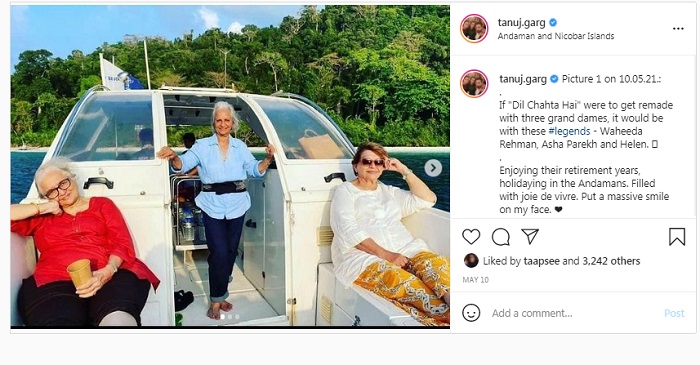
Task: Open comments via the speech bubble icon
Action: (x=500, y=237)
